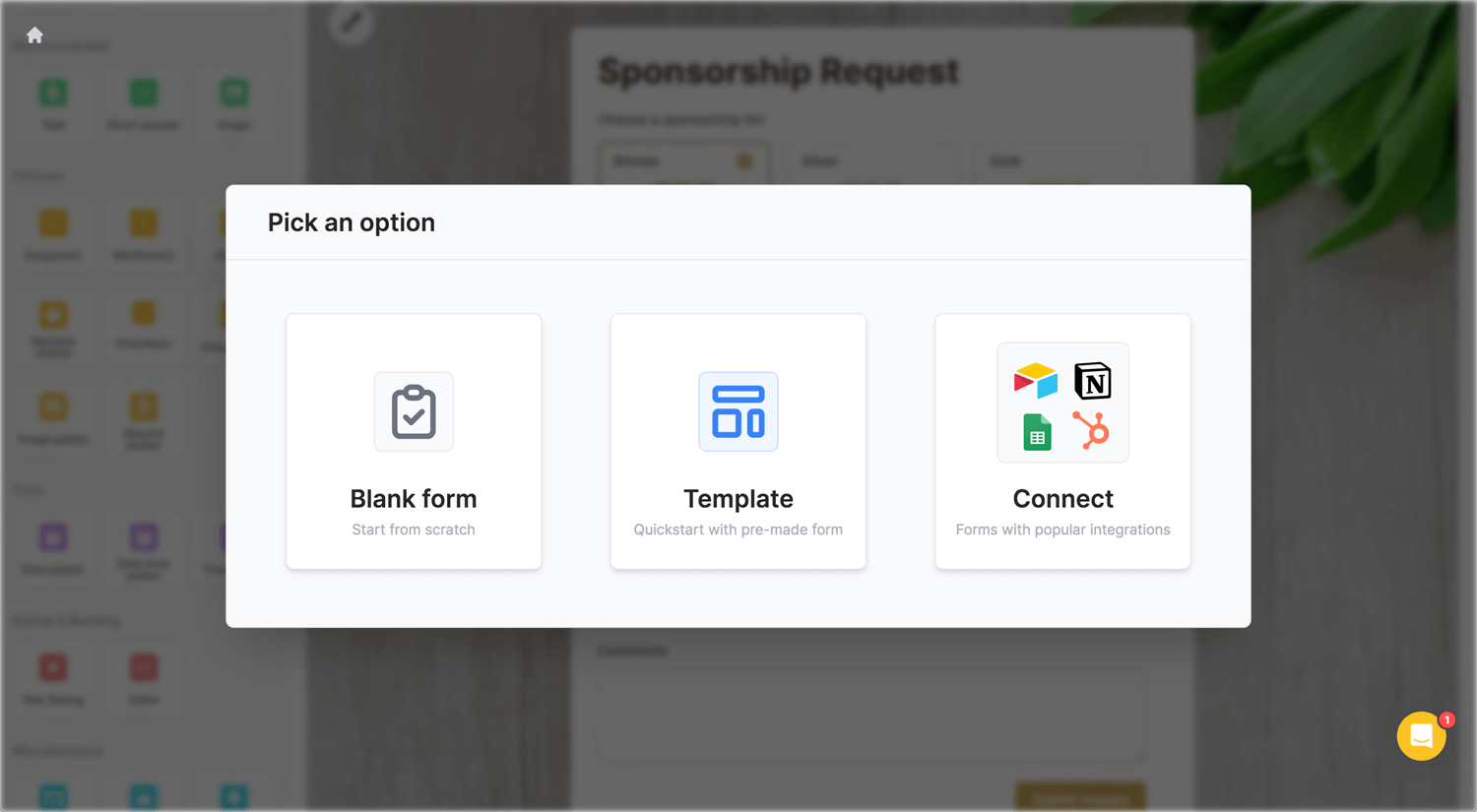Select the Bronze sponsorship tier option
1477x812 pixels.
click(684, 161)
